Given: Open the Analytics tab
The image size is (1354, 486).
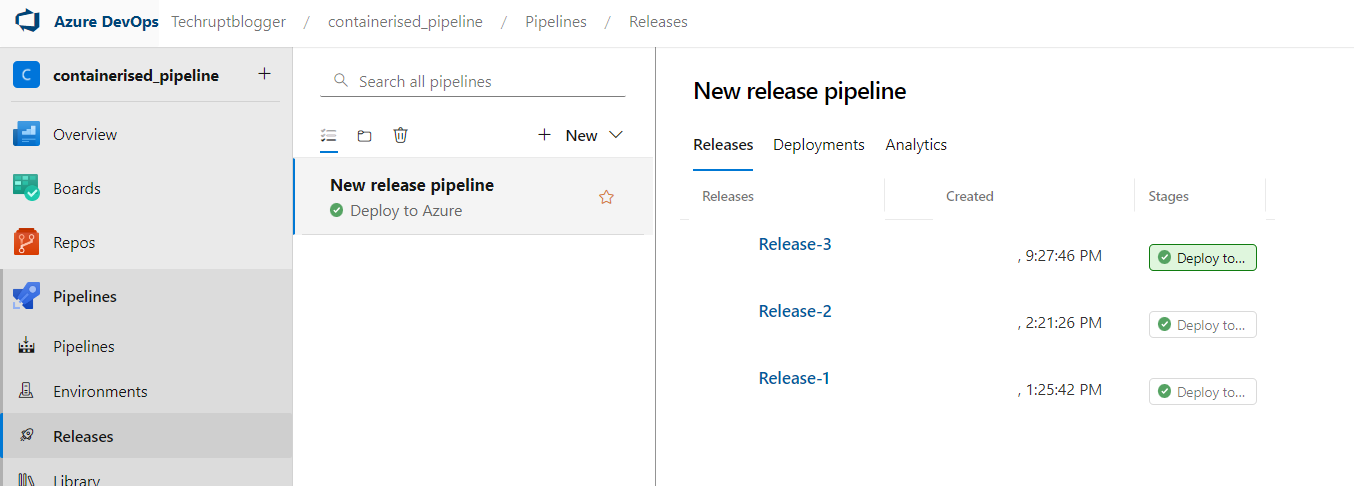Looking at the screenshot, I should point(916,145).
